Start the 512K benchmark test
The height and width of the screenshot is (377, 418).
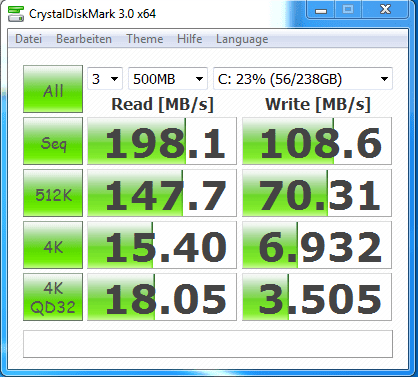(x=53, y=193)
